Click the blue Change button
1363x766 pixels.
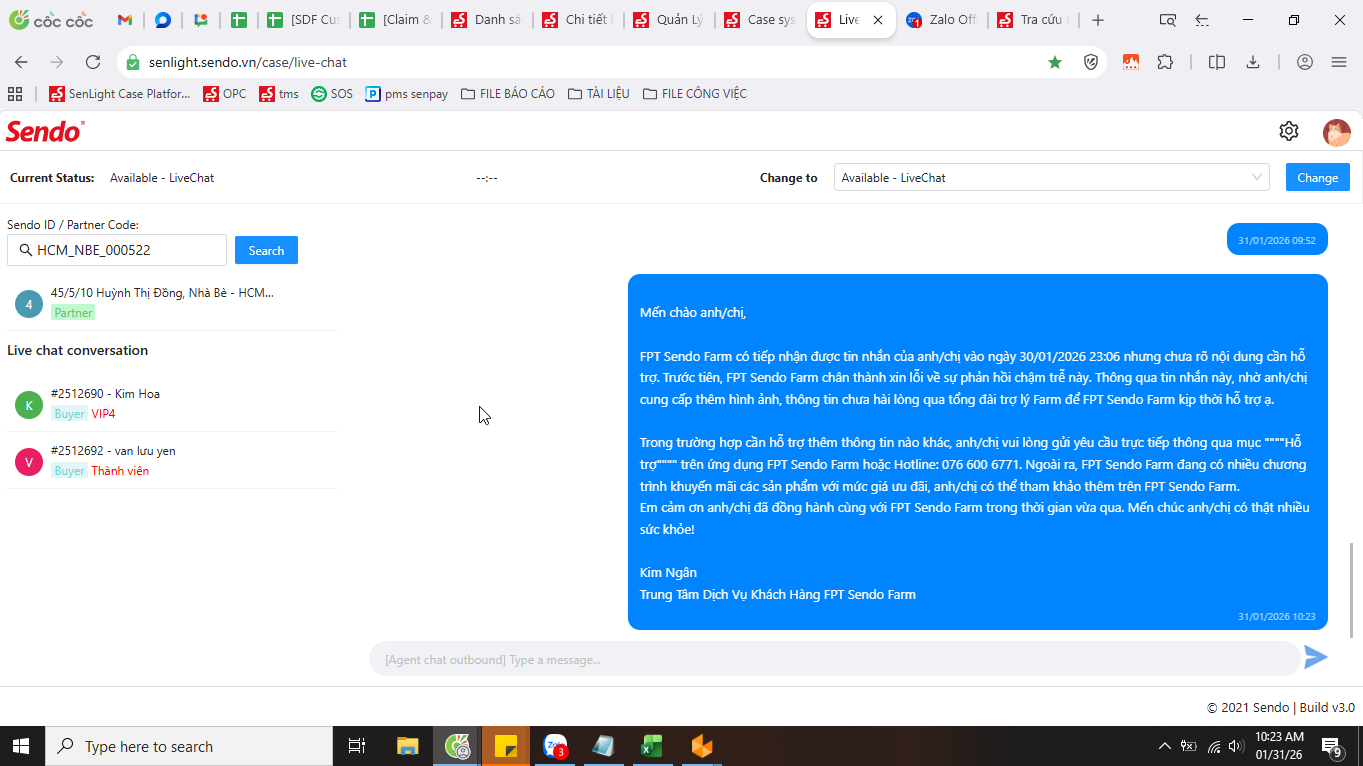(x=1317, y=177)
